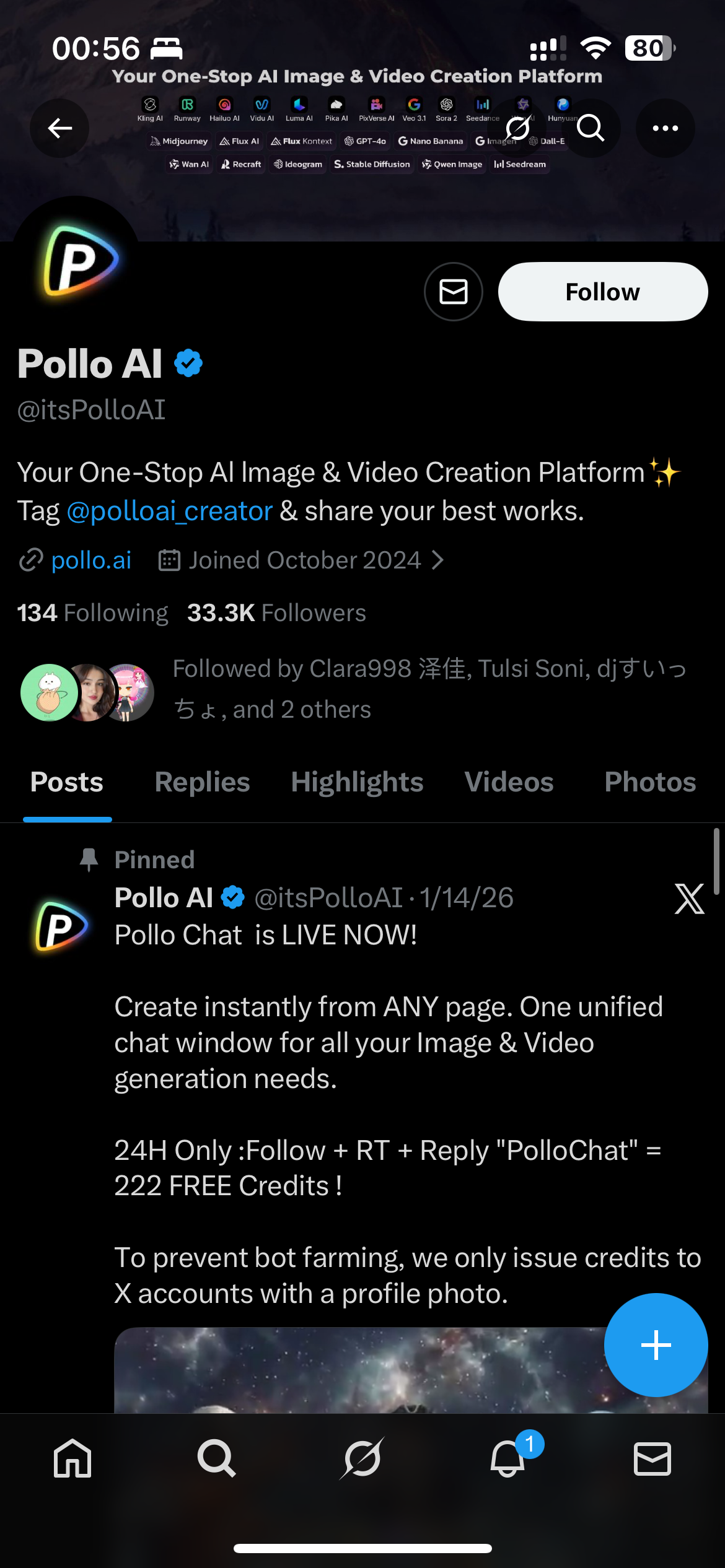725x1568 pixels.
Task: Tap the envelope message button beside Follow
Action: (x=454, y=292)
